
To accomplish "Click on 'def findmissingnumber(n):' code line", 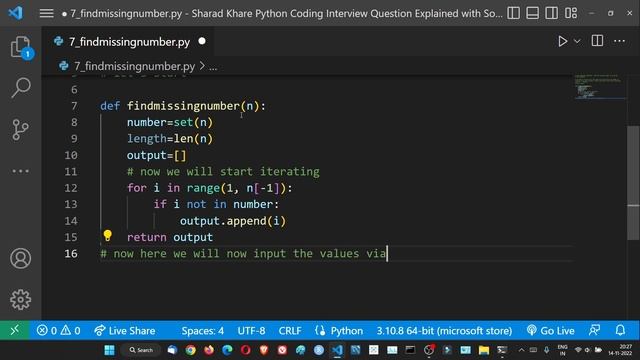I will 183,106.
